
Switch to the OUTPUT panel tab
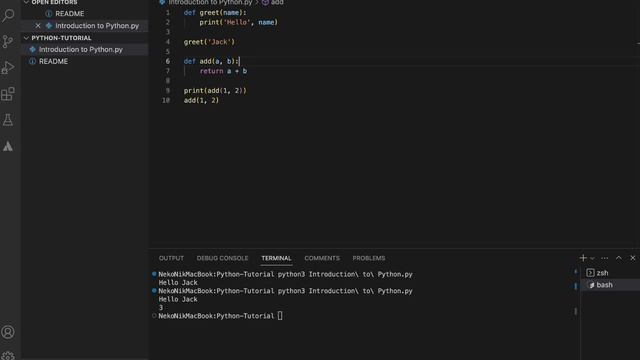(171, 258)
